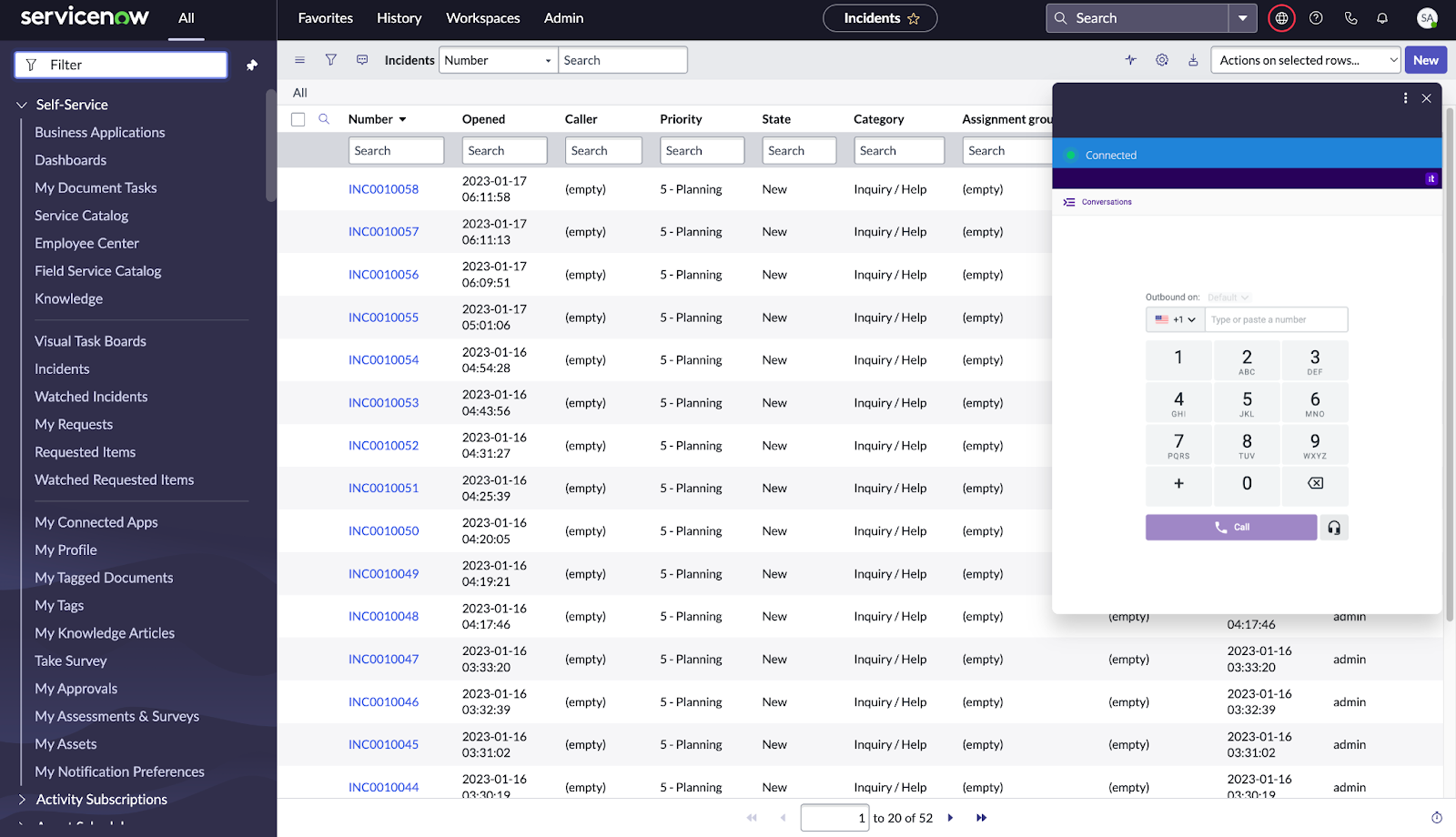Click the globe icon in the top navigation bar
Screen dimensions: 1456x837
point(1281,17)
